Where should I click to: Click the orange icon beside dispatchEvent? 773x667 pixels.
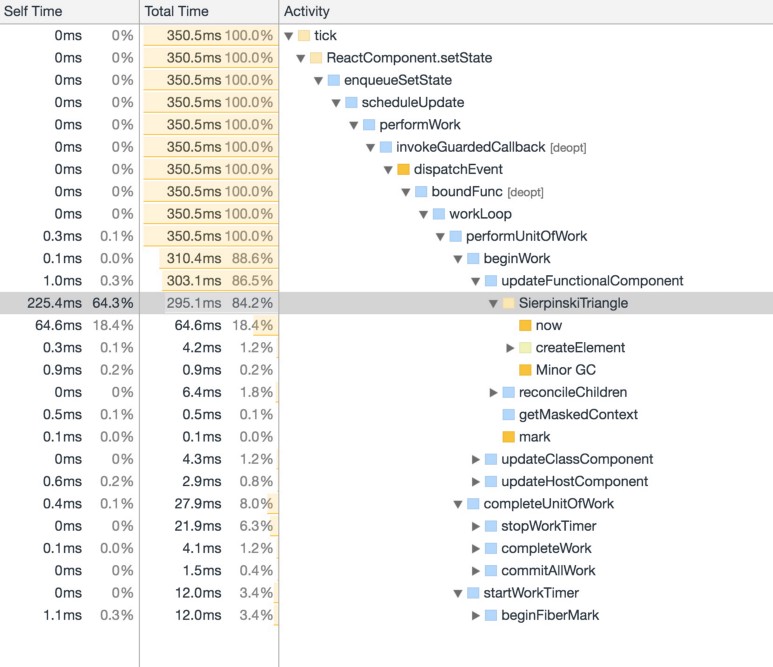coord(404,169)
